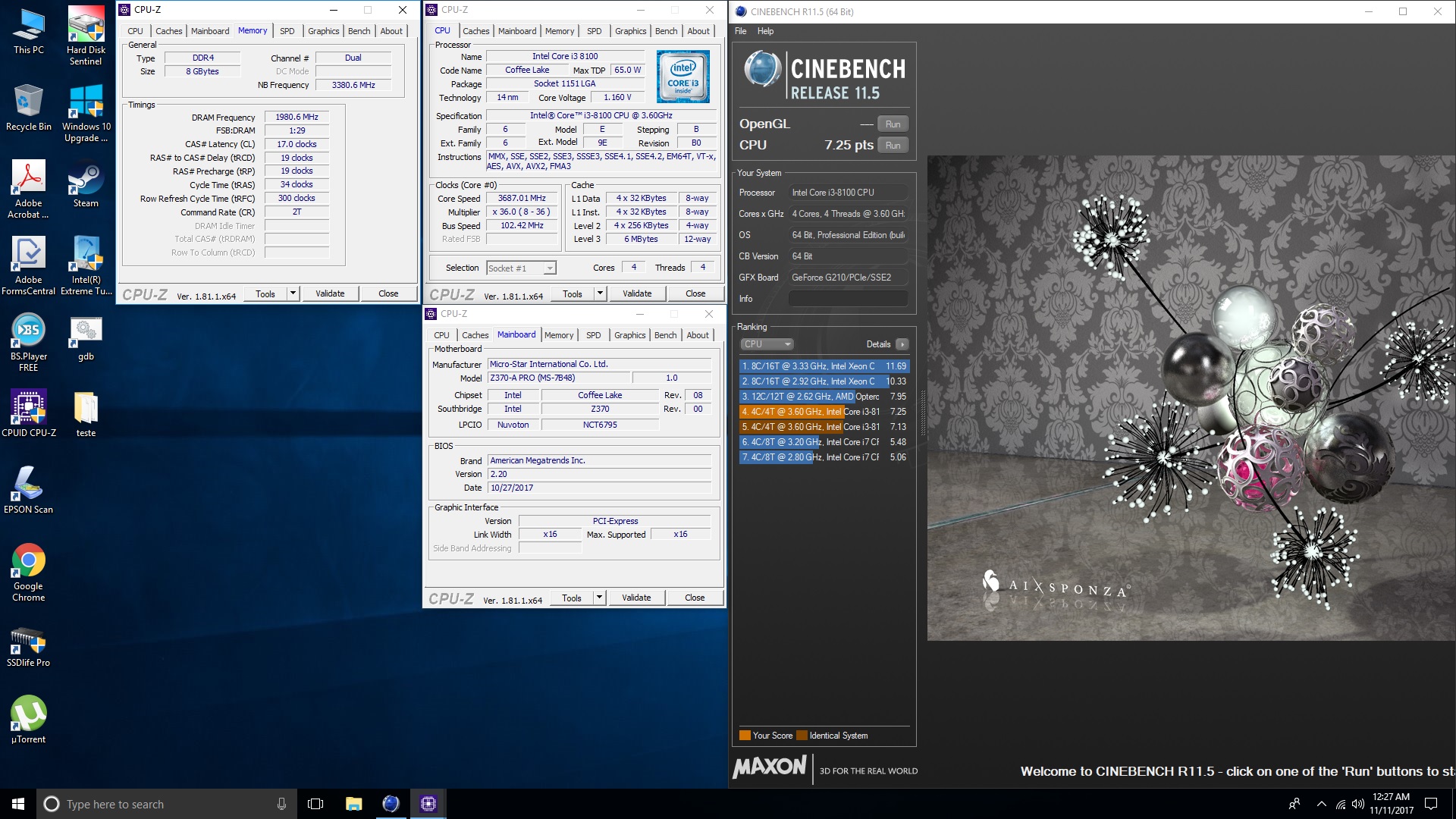Show hidden system tray icons

(x=1322, y=804)
